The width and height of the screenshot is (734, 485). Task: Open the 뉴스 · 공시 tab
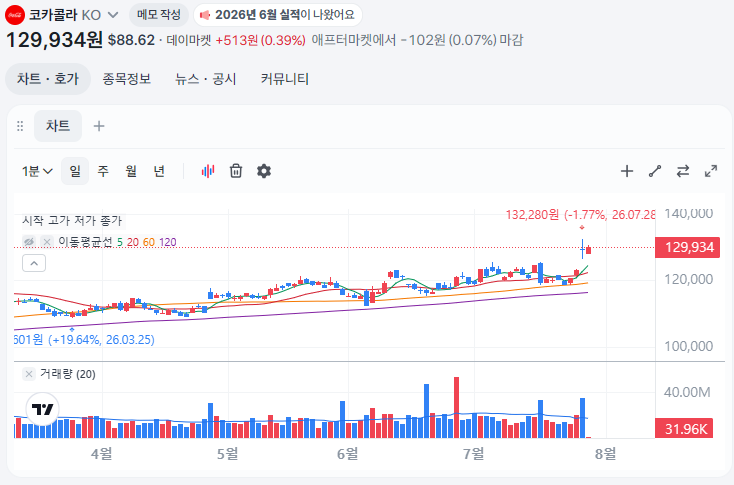[x=206, y=79]
